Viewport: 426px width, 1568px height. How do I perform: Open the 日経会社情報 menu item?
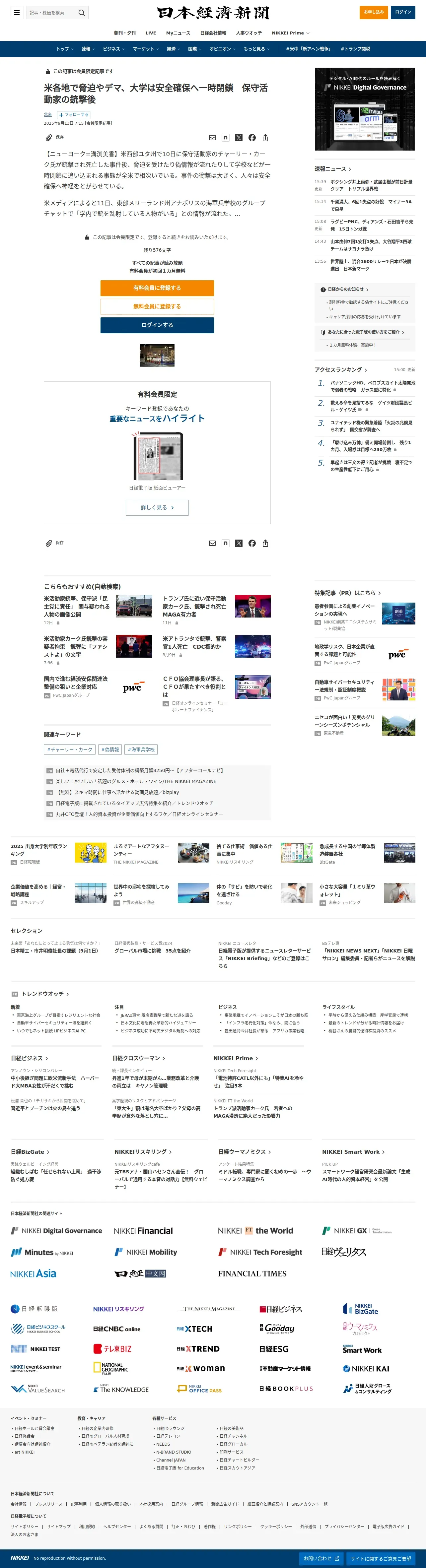point(213,33)
